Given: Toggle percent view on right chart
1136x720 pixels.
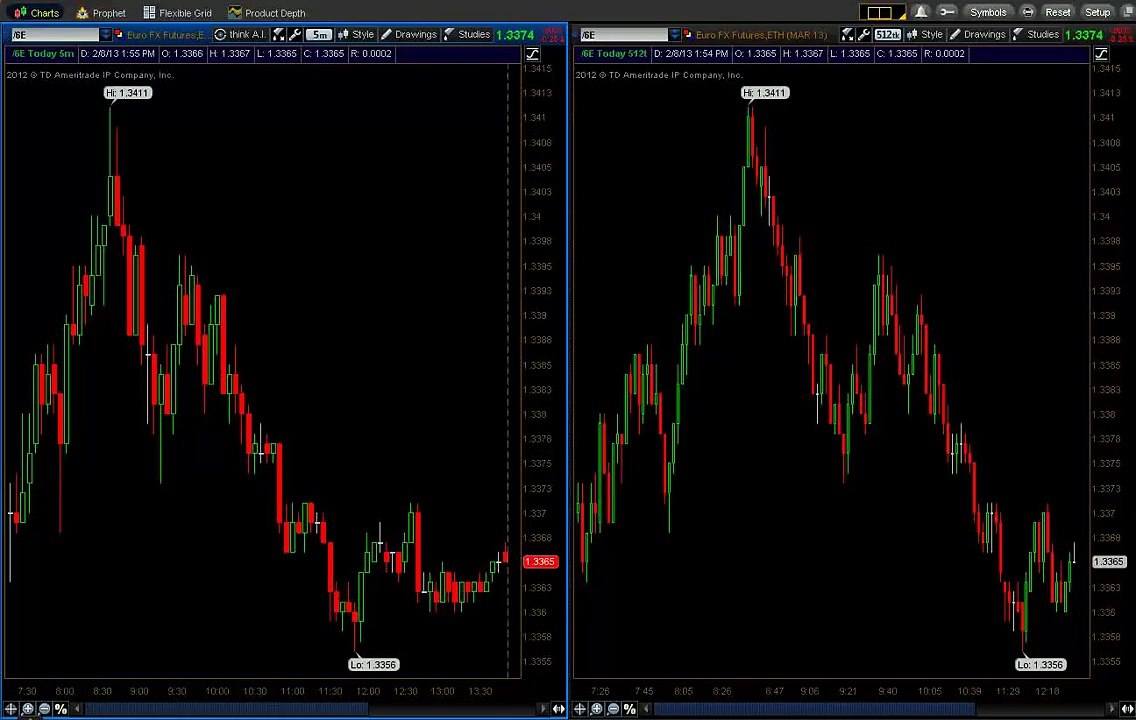Looking at the screenshot, I should point(630,709).
